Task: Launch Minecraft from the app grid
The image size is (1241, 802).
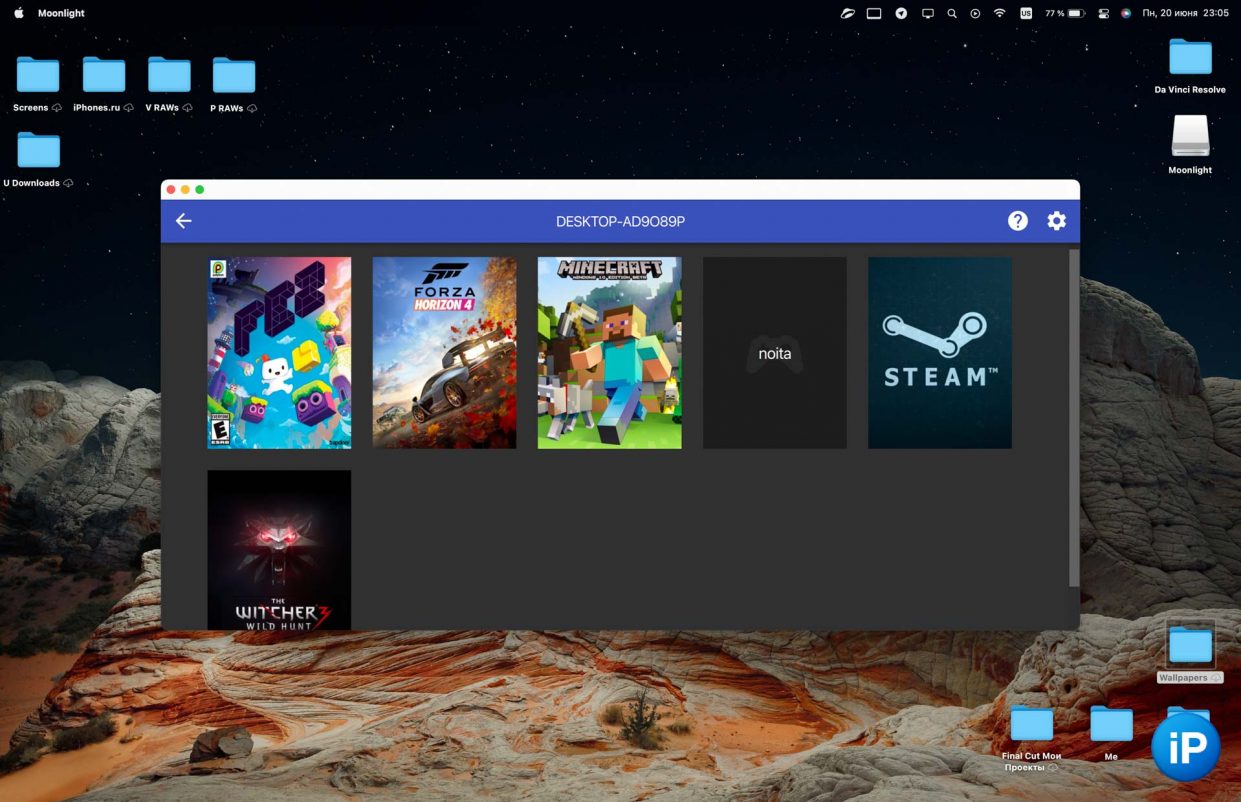Action: coord(609,353)
